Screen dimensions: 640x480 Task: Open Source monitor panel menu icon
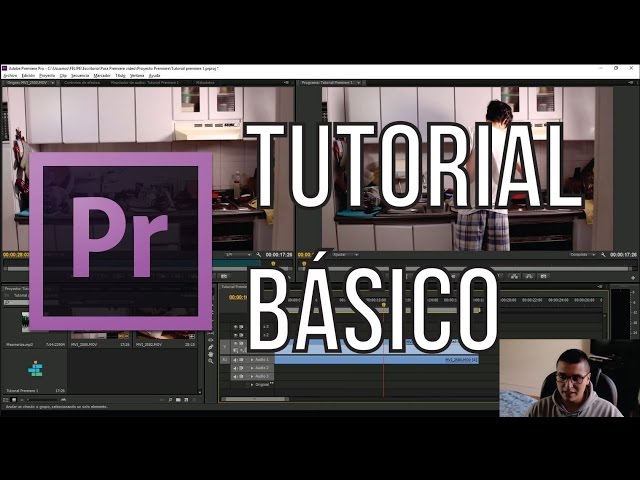[286, 83]
